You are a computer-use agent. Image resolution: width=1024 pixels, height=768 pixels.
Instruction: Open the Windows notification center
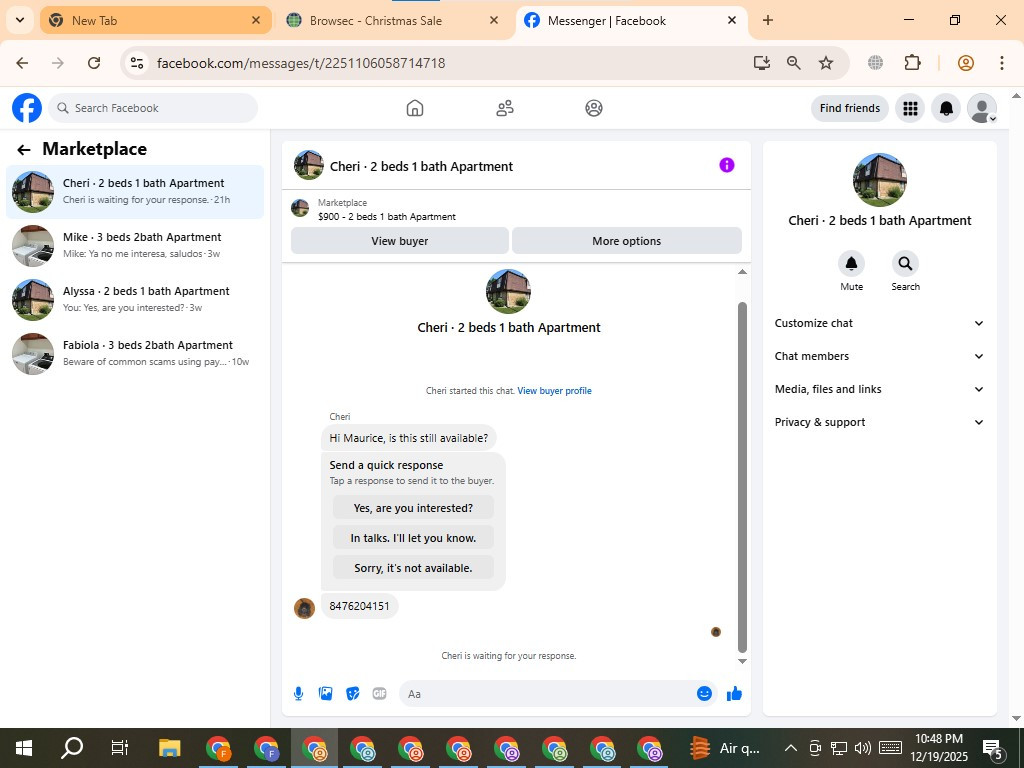click(x=993, y=749)
